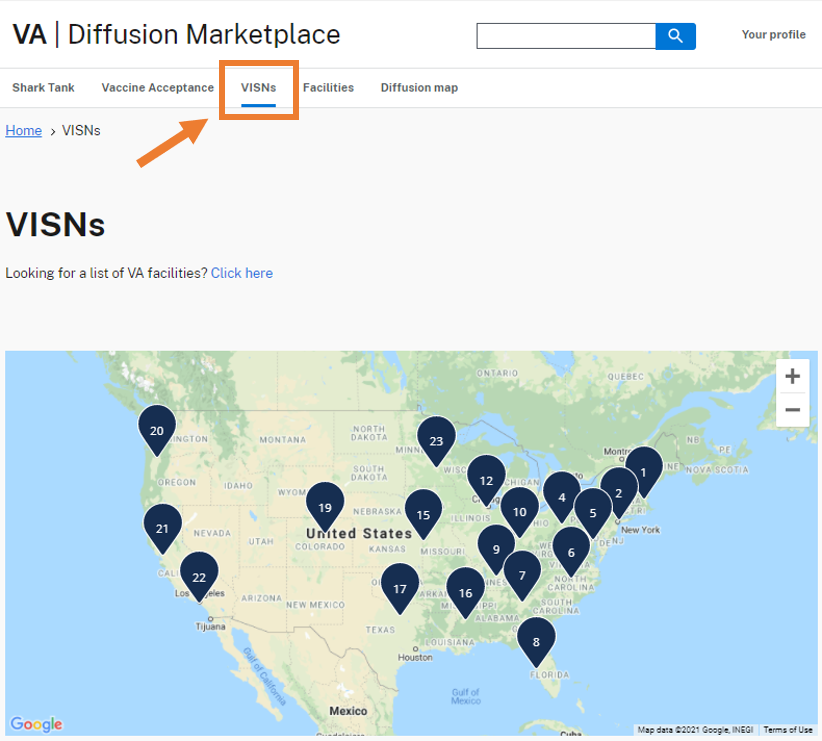Open VA Diffusion Marketplace home logo
This screenshot has height=741, width=822.
[177, 35]
